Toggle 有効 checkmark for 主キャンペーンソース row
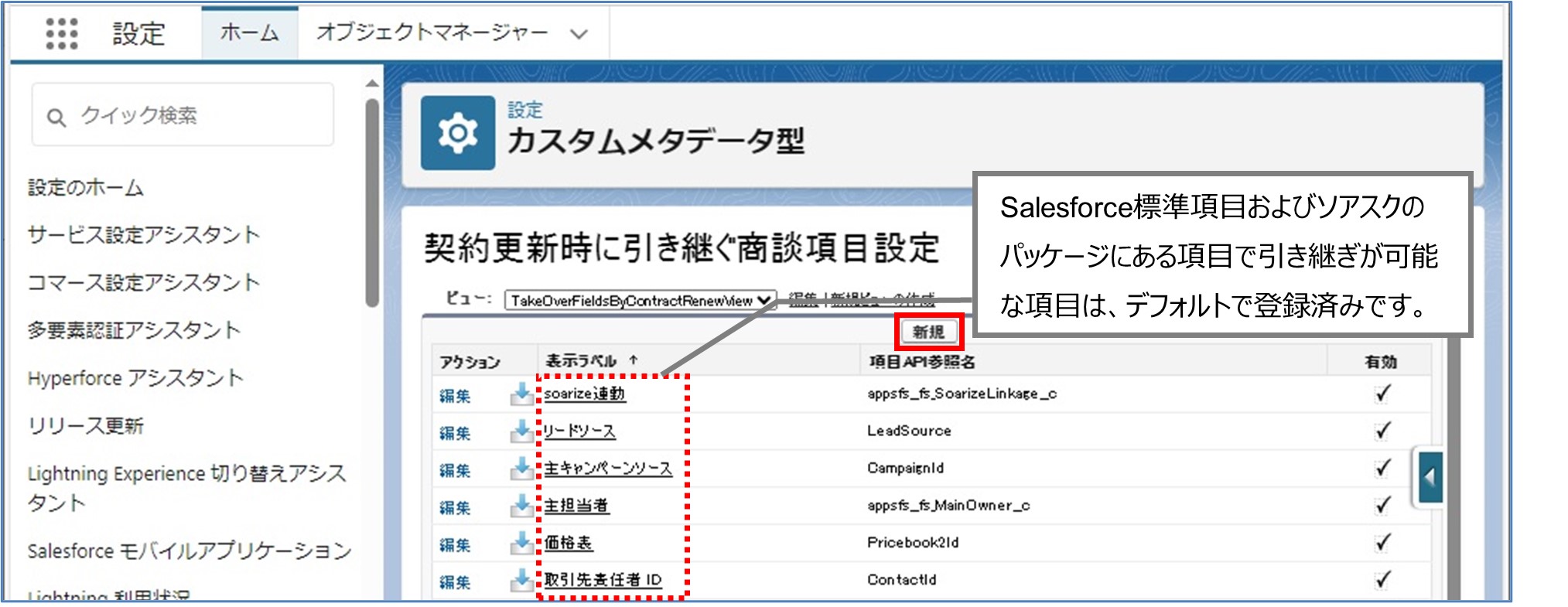Screen dimensions: 1568x607 tap(1382, 468)
